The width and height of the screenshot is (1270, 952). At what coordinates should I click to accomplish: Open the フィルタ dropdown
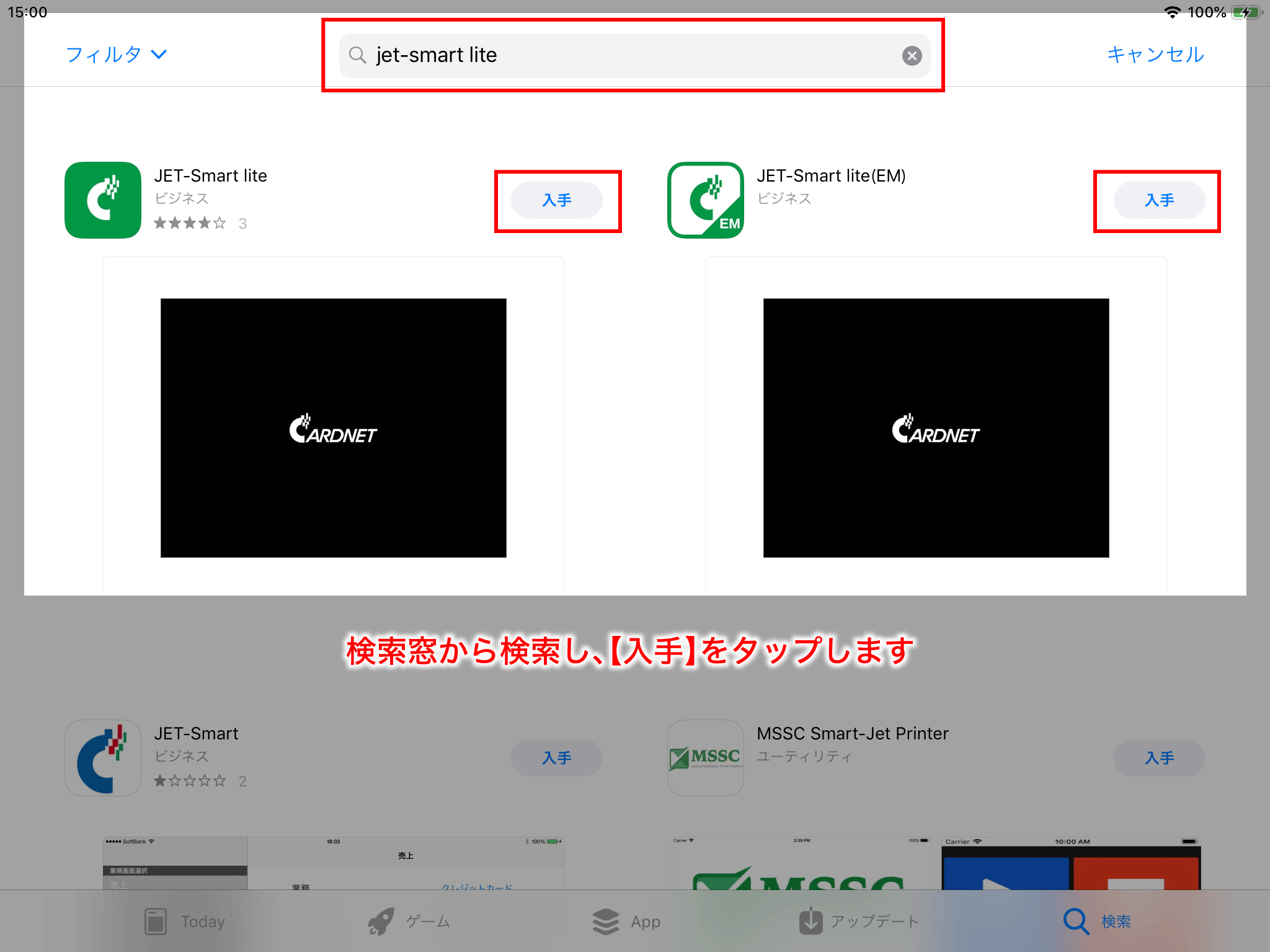[117, 55]
